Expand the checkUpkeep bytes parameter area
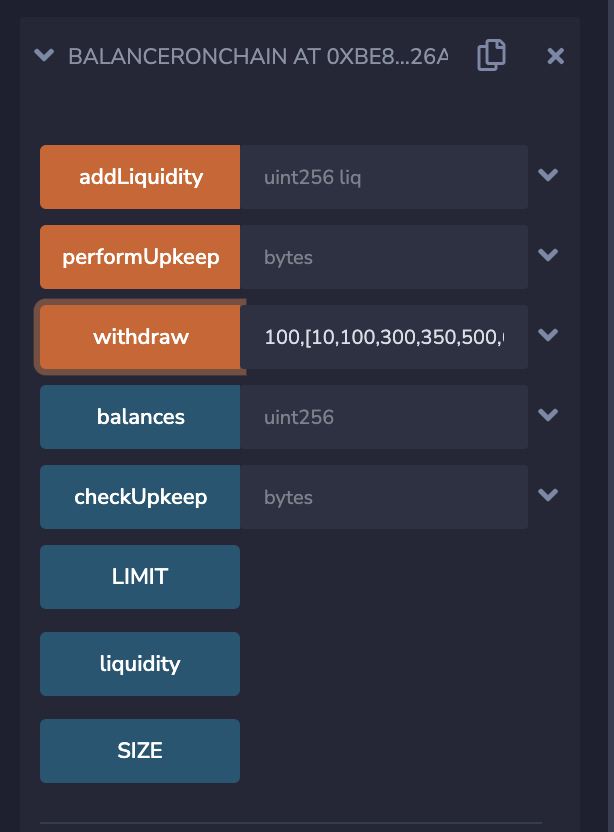The width and height of the screenshot is (614, 832). 548,494
